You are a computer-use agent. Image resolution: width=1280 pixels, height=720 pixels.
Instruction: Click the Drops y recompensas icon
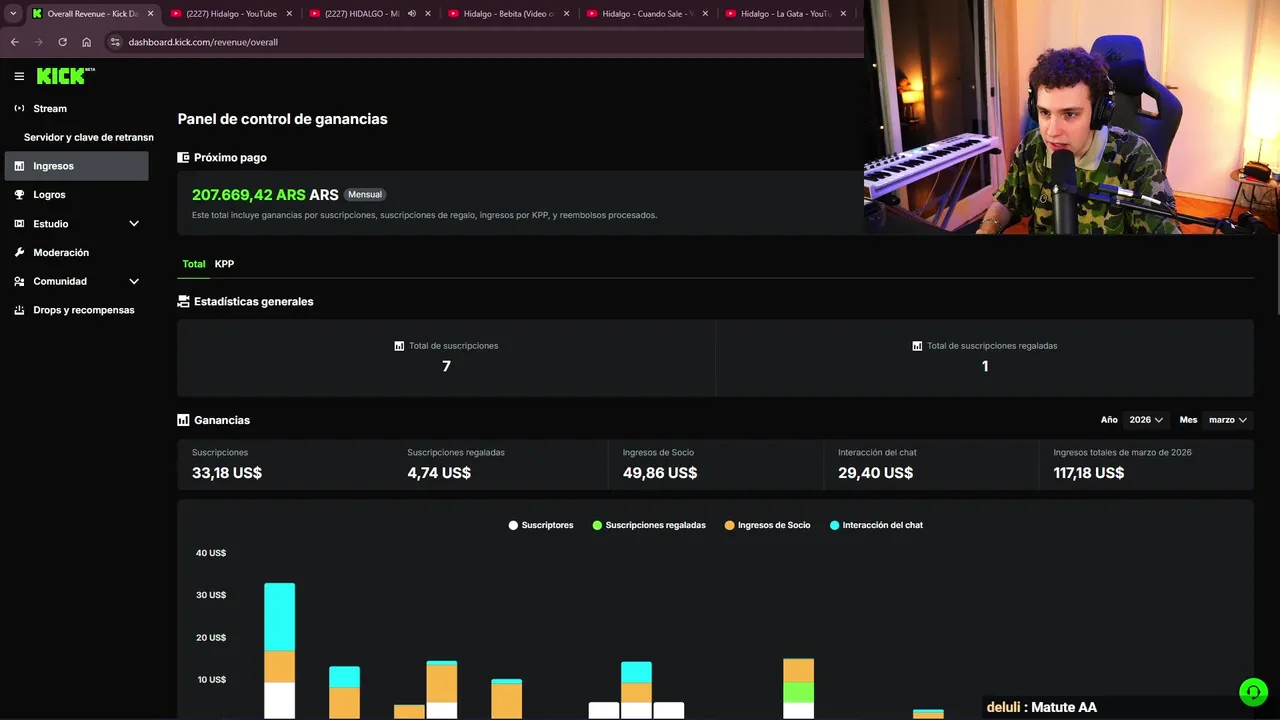19,310
